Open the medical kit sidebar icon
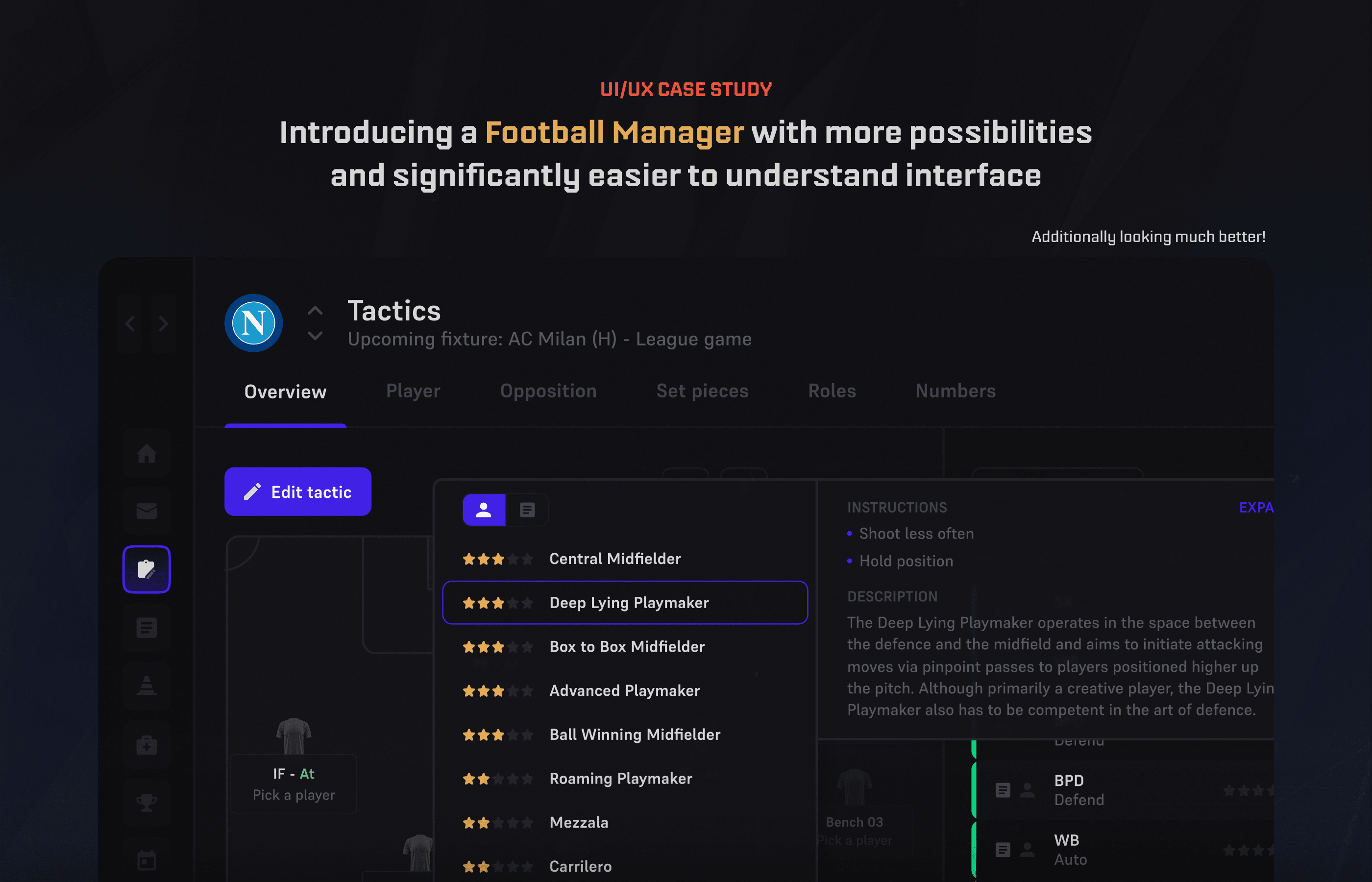 coord(147,744)
